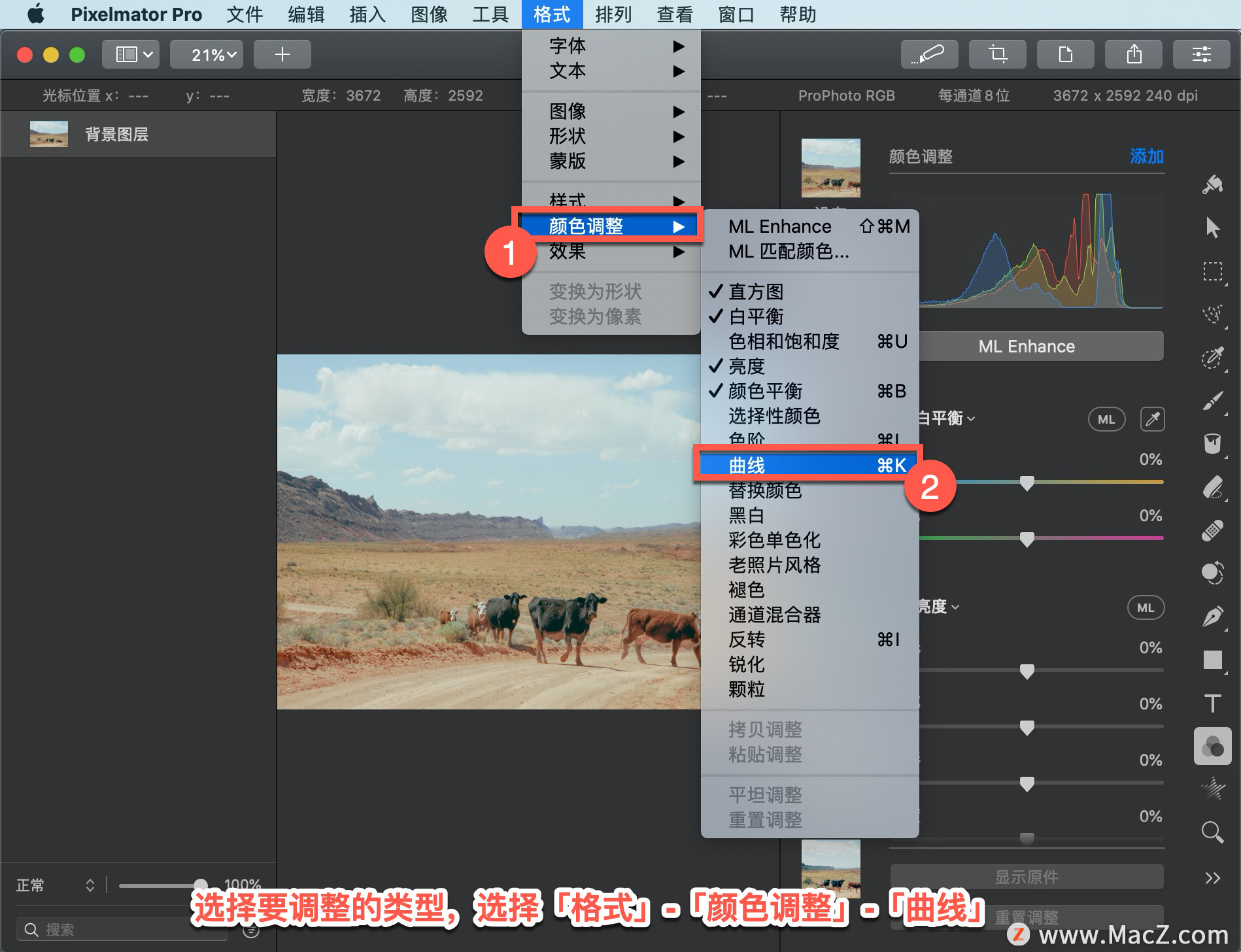Adjust the layer opacity slider handle

(x=201, y=885)
